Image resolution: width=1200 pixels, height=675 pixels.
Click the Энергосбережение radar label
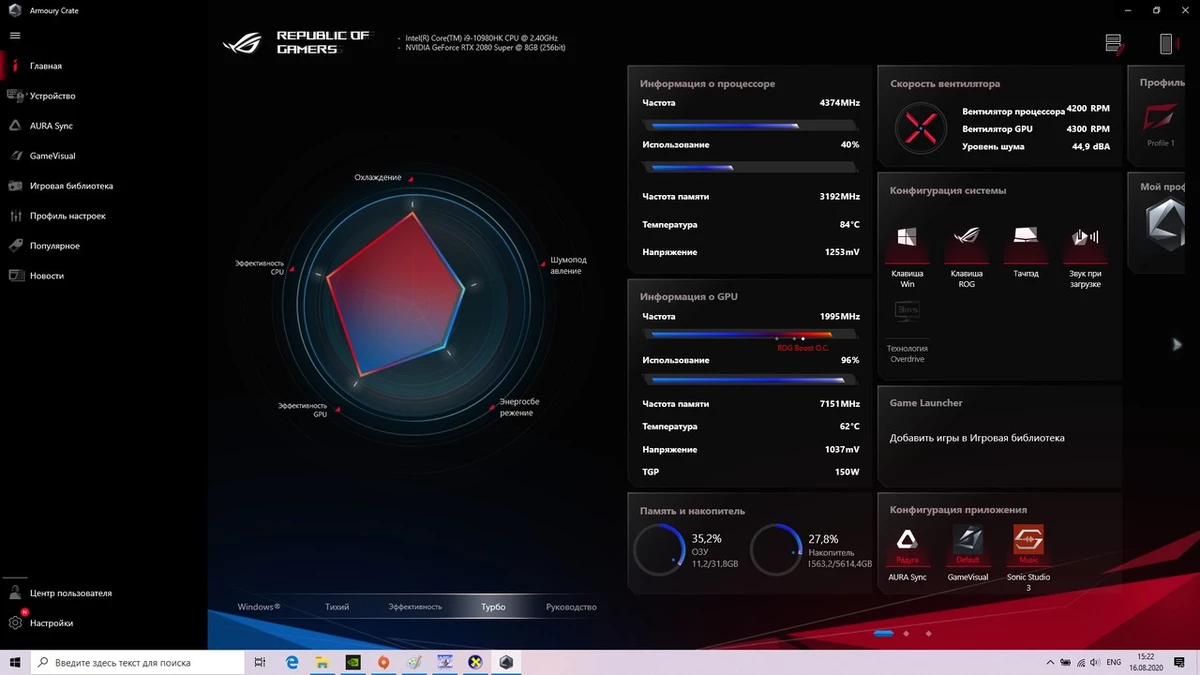point(519,407)
